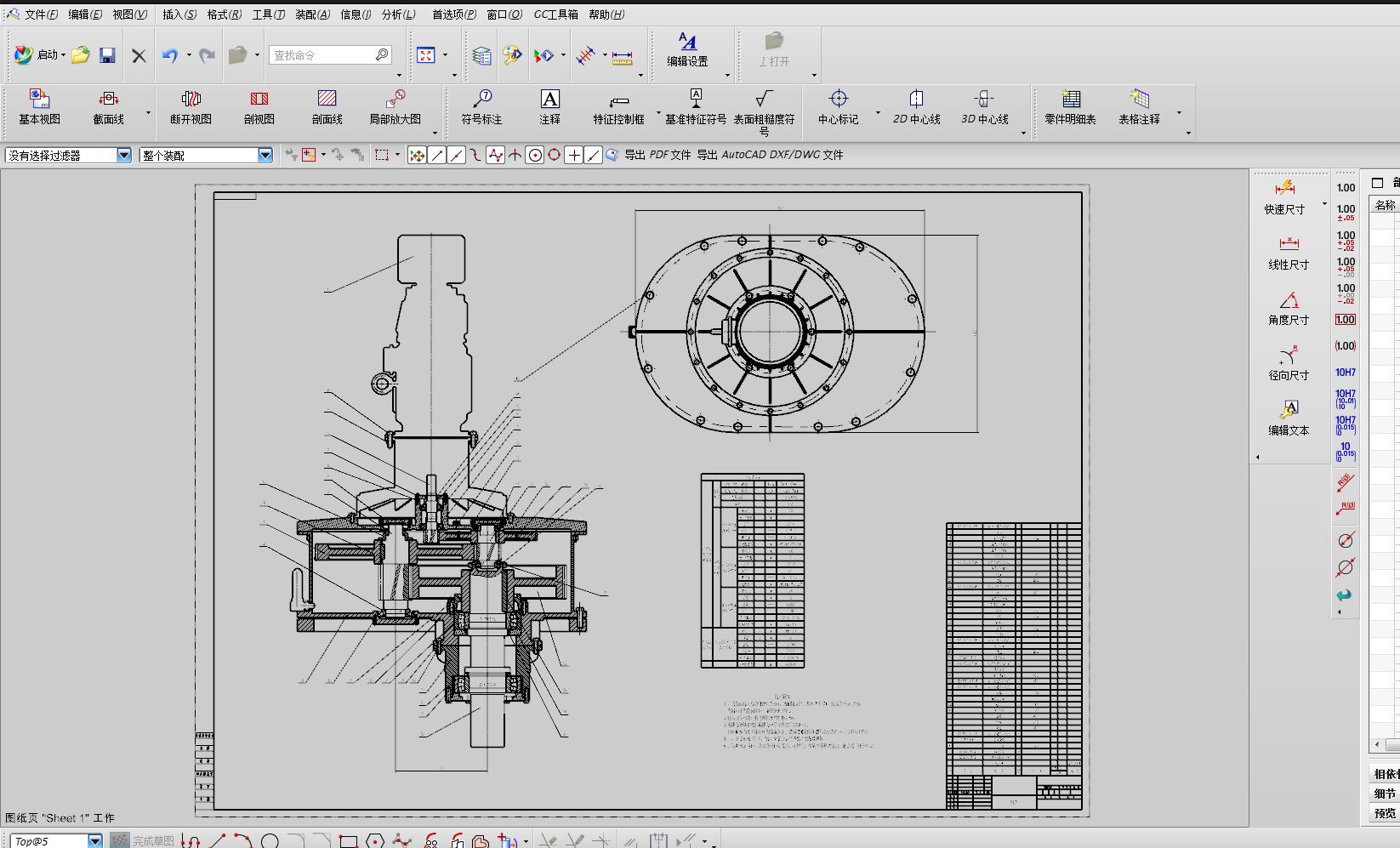
Task: Click 导出 AutoCAD DXF/DWG 文件 button
Action: (x=770, y=155)
